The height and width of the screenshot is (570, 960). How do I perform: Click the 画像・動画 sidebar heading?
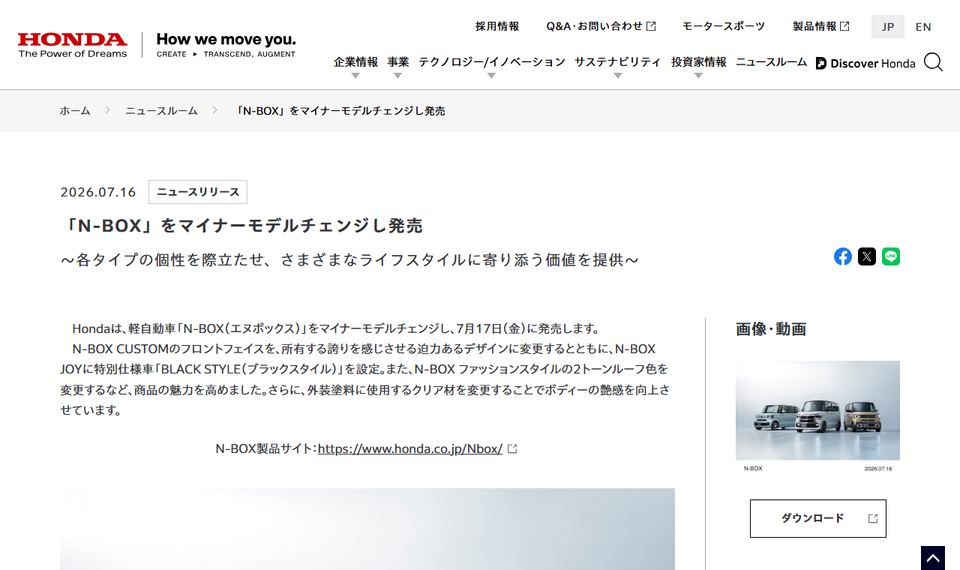click(x=771, y=329)
